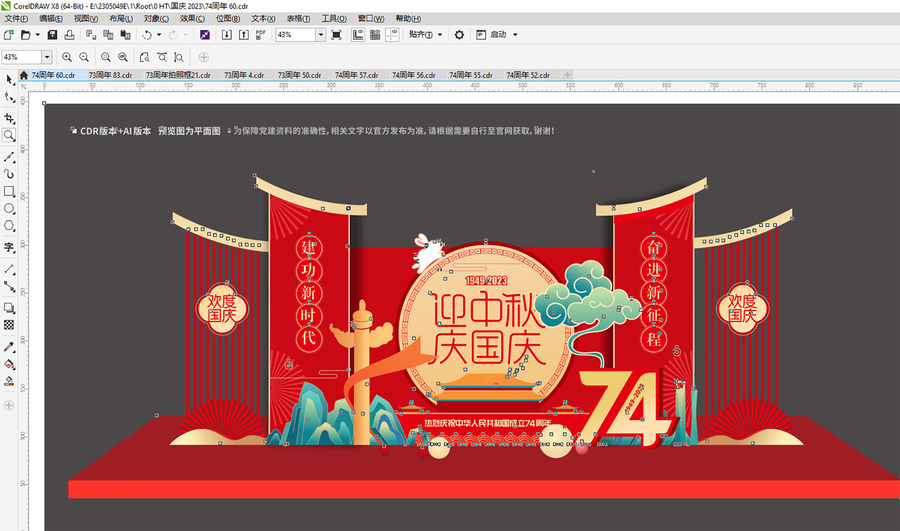The image size is (900, 531).
Task: Click the Zoom In magnifier
Action: (67, 57)
